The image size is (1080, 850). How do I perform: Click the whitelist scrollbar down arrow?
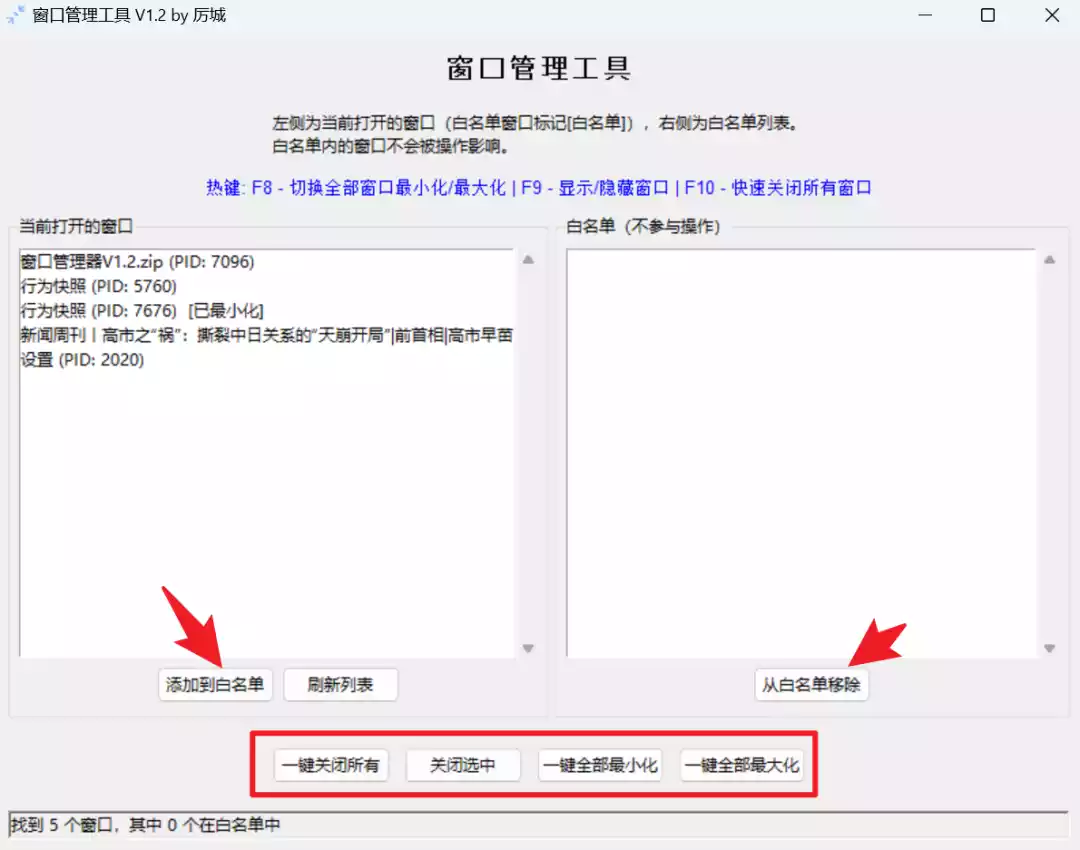tap(1051, 648)
